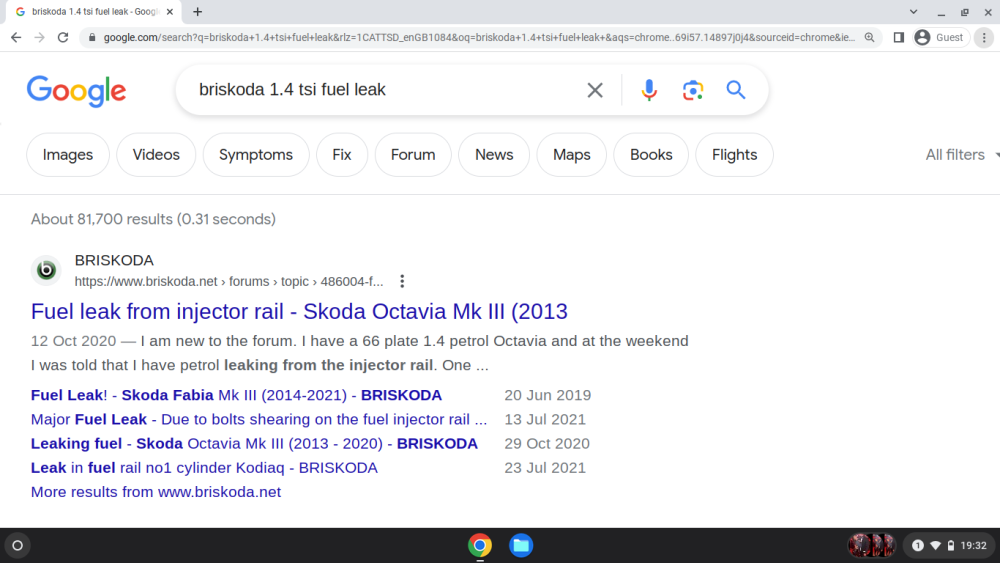Viewport: 1000px width, 563px height.
Task: Click the '23 Jul 2021' date
Action: (x=545, y=468)
